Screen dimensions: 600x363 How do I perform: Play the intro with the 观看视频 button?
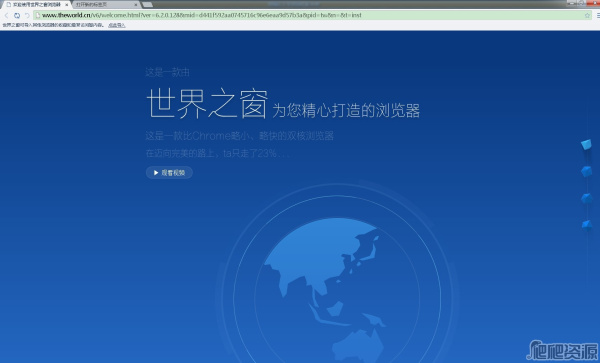point(169,173)
